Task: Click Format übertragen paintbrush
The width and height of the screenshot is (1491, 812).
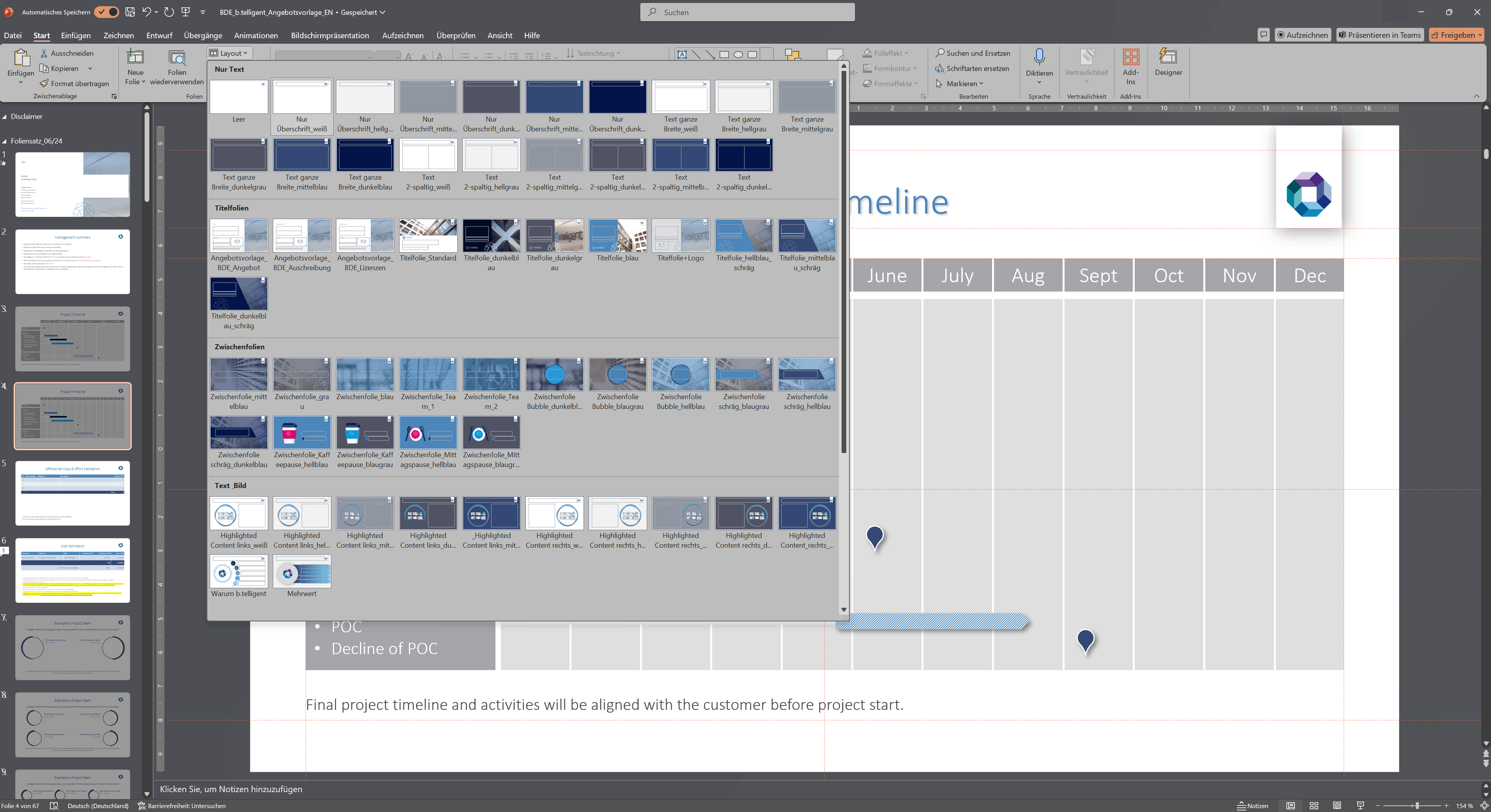Action: 44,84
